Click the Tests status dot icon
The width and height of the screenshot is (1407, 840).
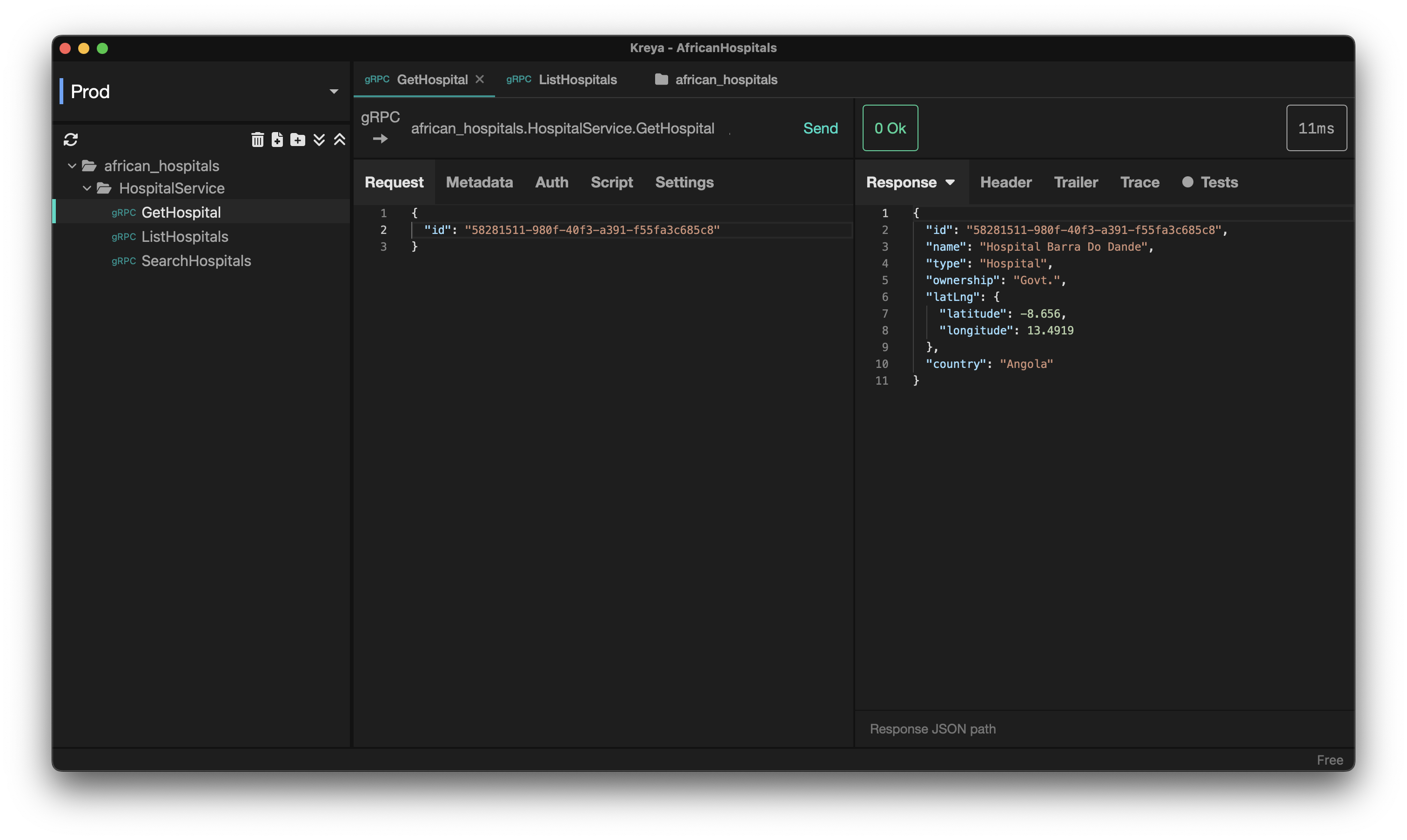pyautogui.click(x=1187, y=182)
